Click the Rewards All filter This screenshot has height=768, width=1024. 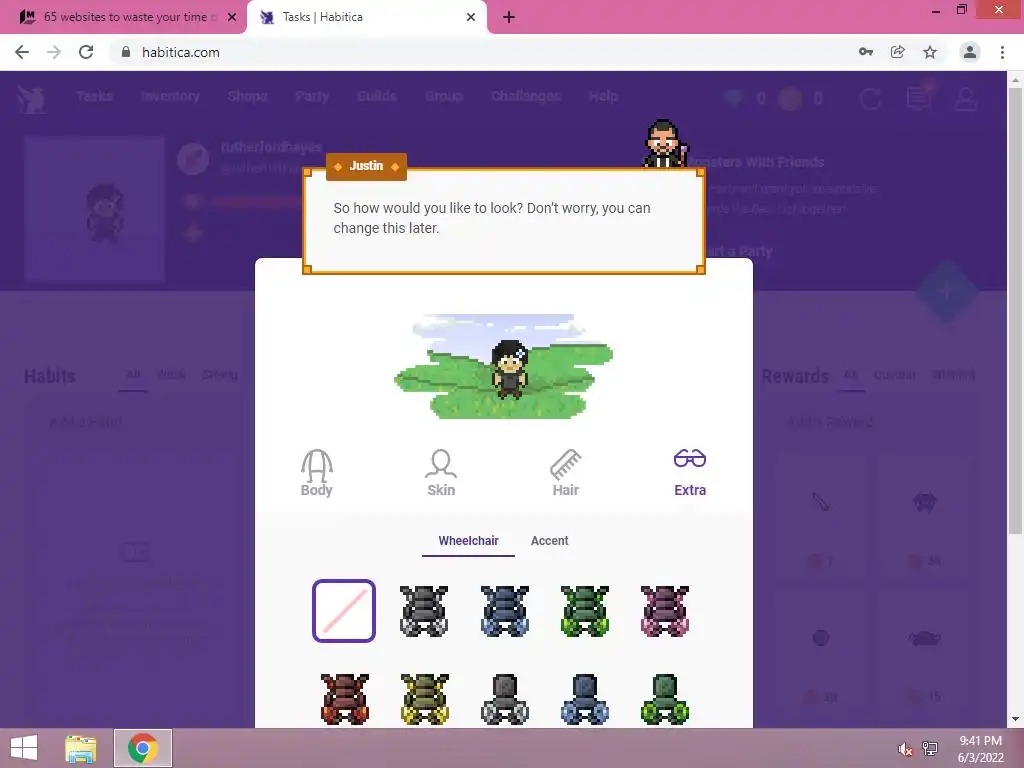[x=850, y=375]
